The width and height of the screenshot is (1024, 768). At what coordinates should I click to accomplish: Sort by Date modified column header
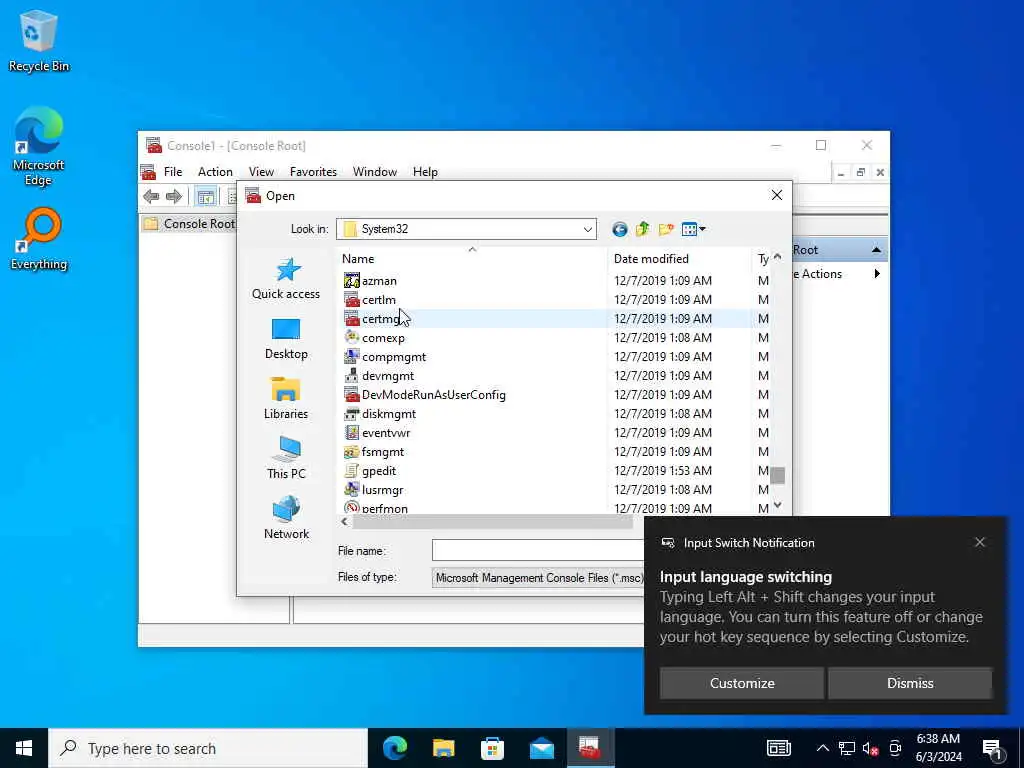(680, 259)
